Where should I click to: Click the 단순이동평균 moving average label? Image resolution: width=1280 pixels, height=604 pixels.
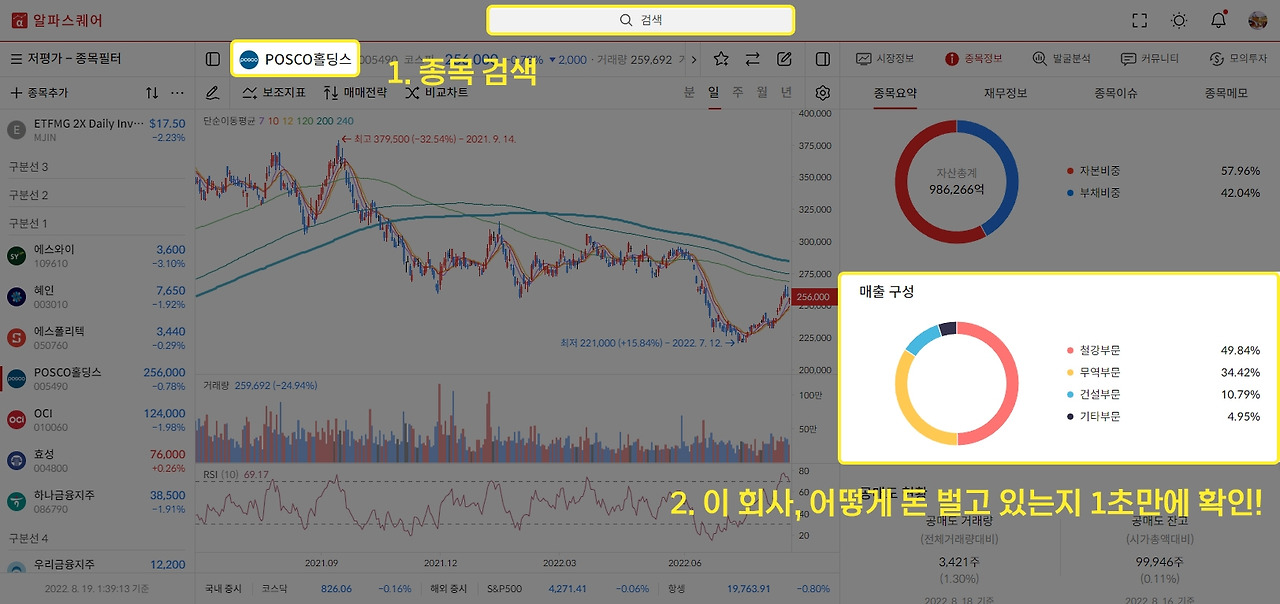[x=229, y=122]
